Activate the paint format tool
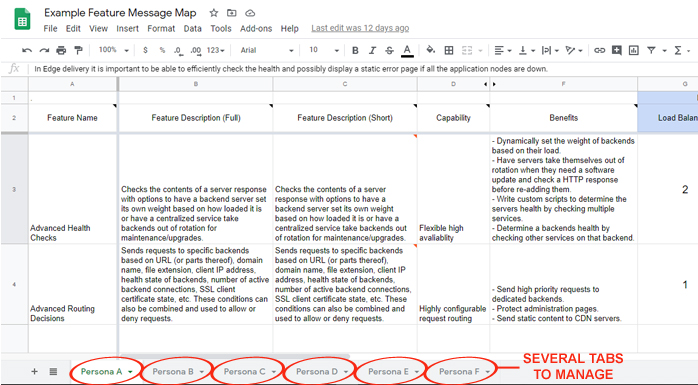Viewport: 698px width, 385px height. coord(78,50)
